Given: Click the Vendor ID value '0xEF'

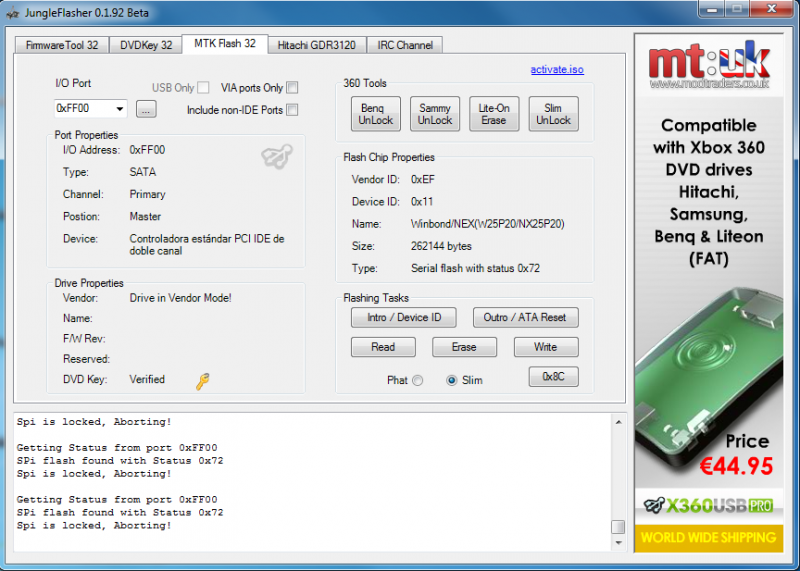Looking at the screenshot, I should point(423,180).
